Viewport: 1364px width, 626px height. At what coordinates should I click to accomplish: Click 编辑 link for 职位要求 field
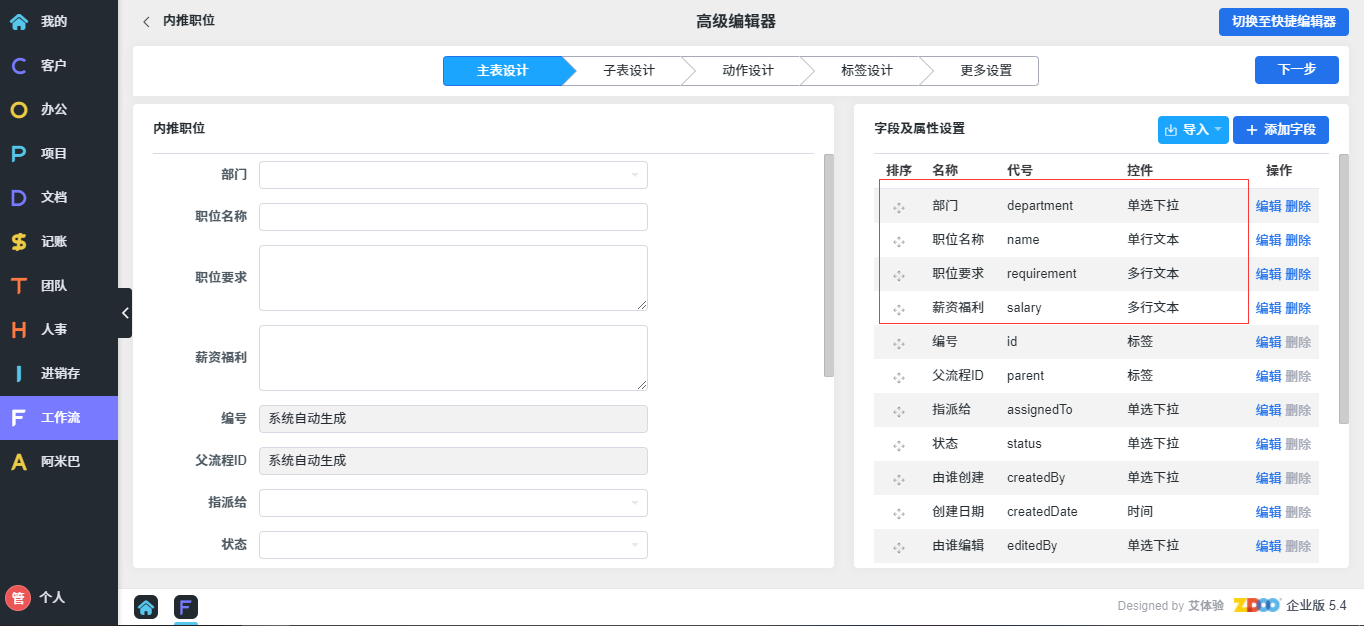click(x=1268, y=274)
